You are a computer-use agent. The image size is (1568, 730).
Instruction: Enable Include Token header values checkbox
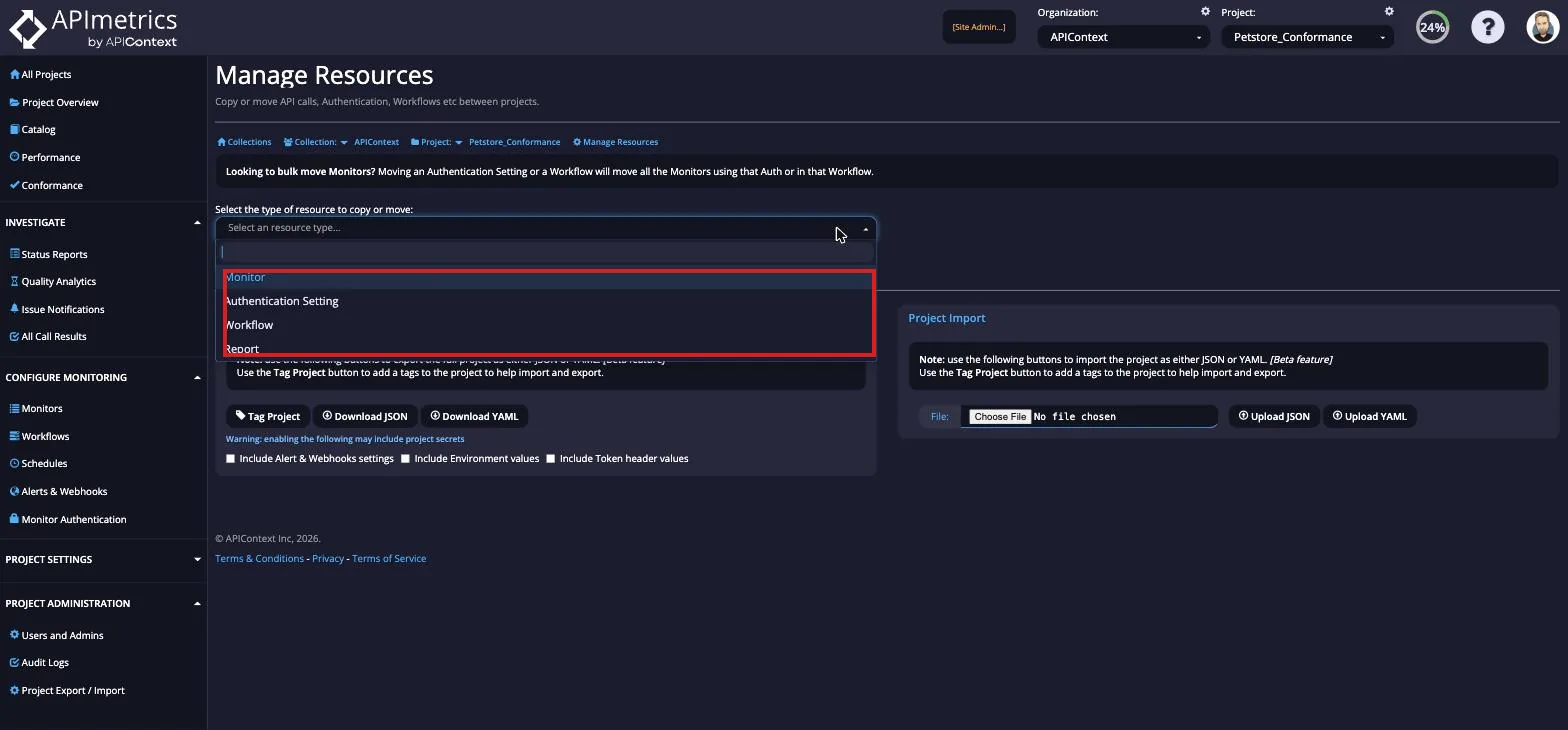pos(550,459)
